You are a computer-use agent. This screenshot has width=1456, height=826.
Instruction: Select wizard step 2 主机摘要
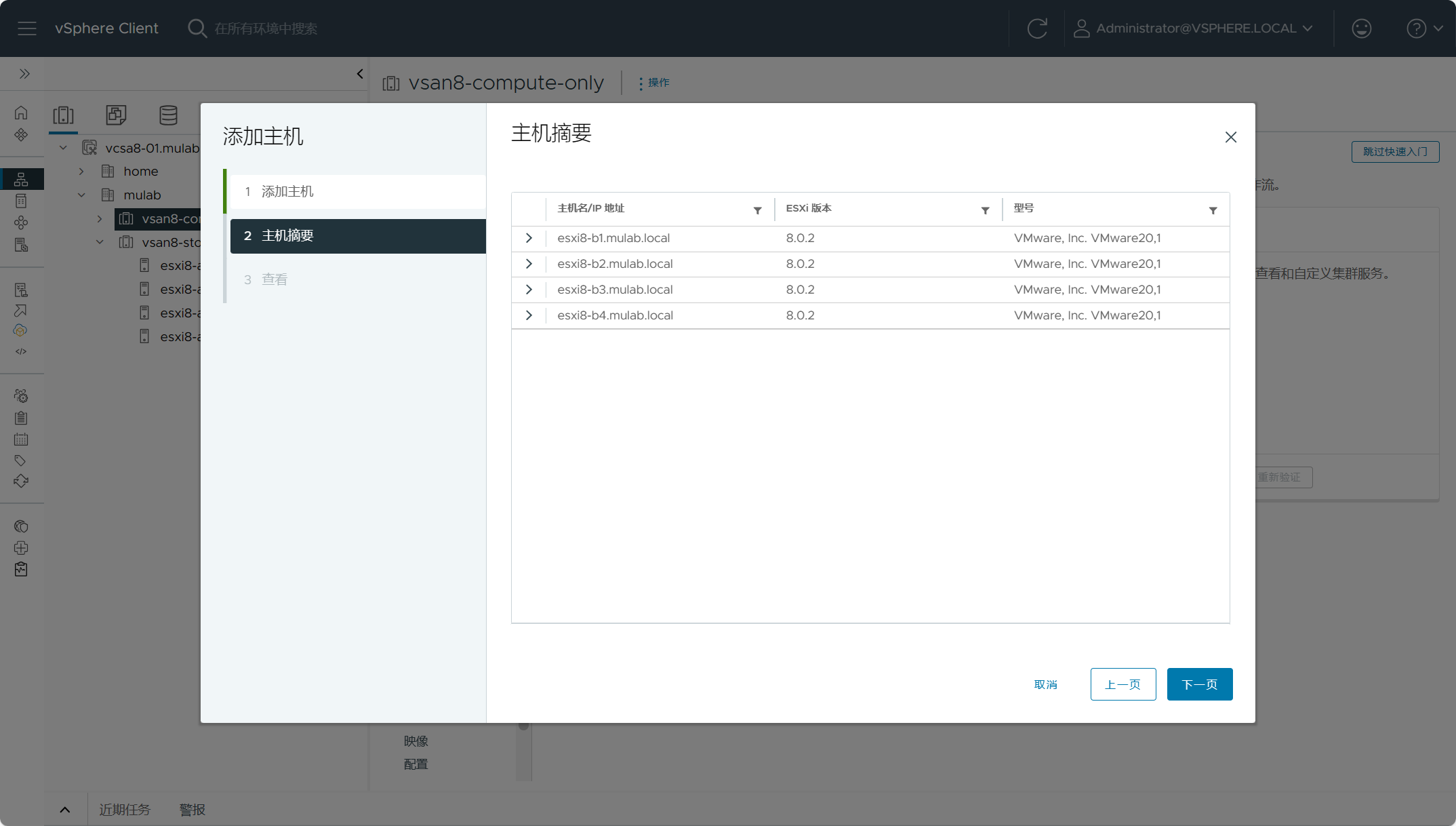358,236
